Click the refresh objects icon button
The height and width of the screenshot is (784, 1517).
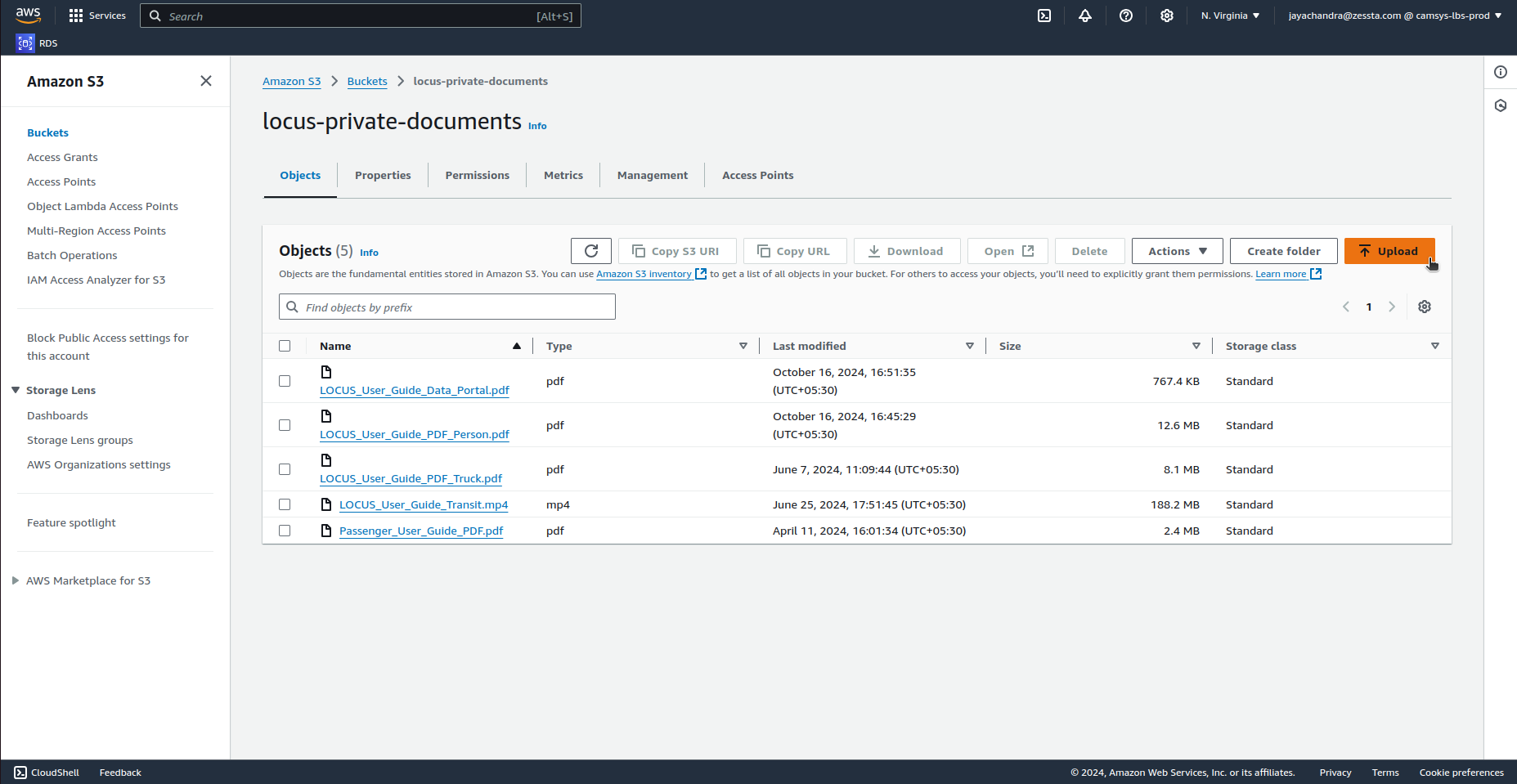(x=590, y=251)
